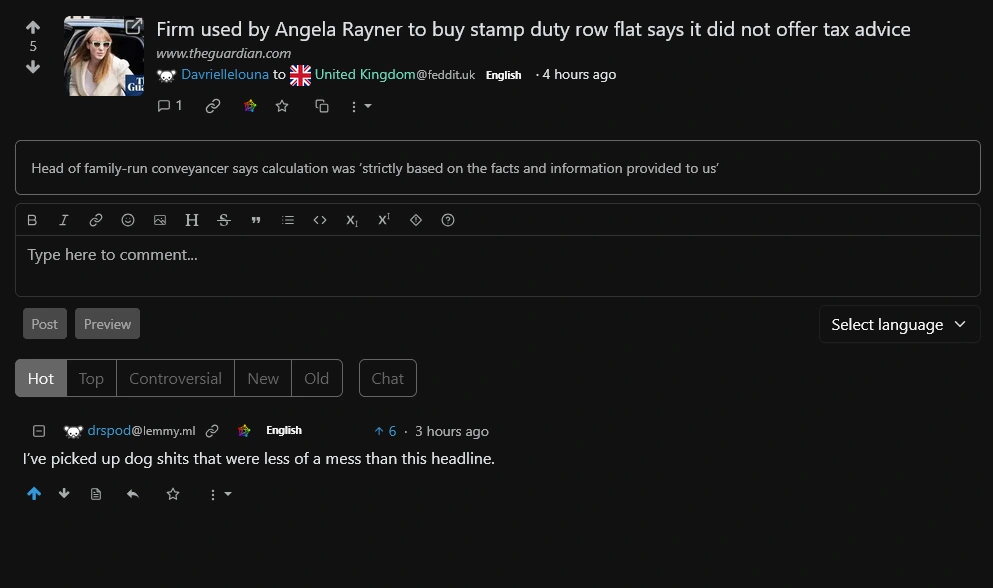
Task: Upvote the post by Davriellelouna
Action: coord(32,27)
